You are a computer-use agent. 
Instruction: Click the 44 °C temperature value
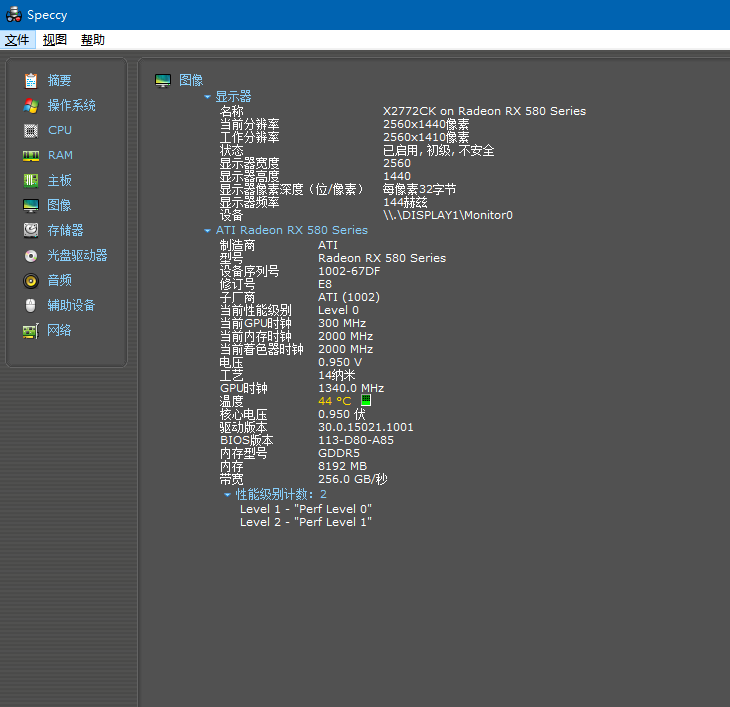(334, 401)
